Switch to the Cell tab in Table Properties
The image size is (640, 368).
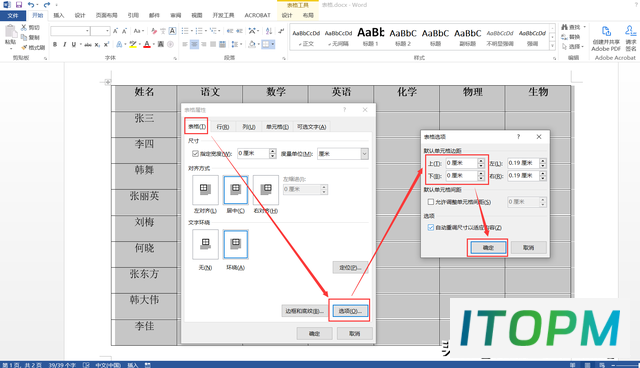277,127
